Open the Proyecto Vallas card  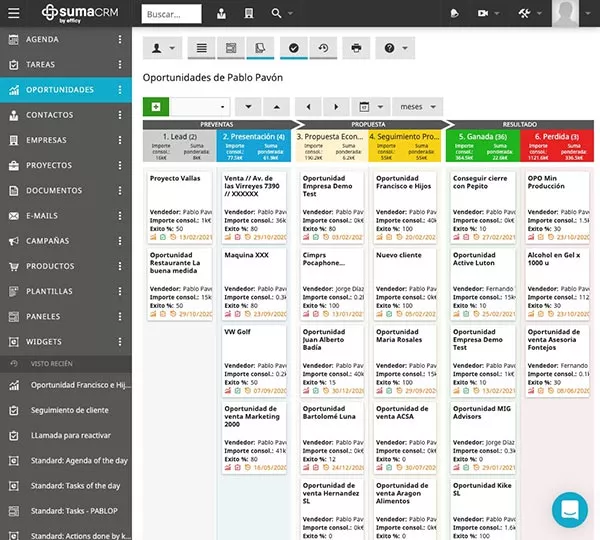(x=180, y=208)
